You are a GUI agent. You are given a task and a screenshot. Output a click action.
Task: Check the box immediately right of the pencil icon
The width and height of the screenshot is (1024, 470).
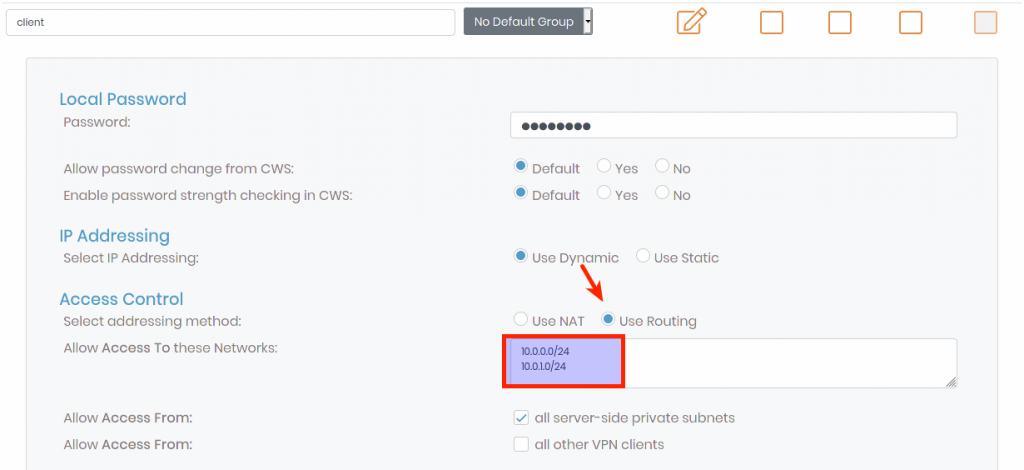click(x=771, y=22)
